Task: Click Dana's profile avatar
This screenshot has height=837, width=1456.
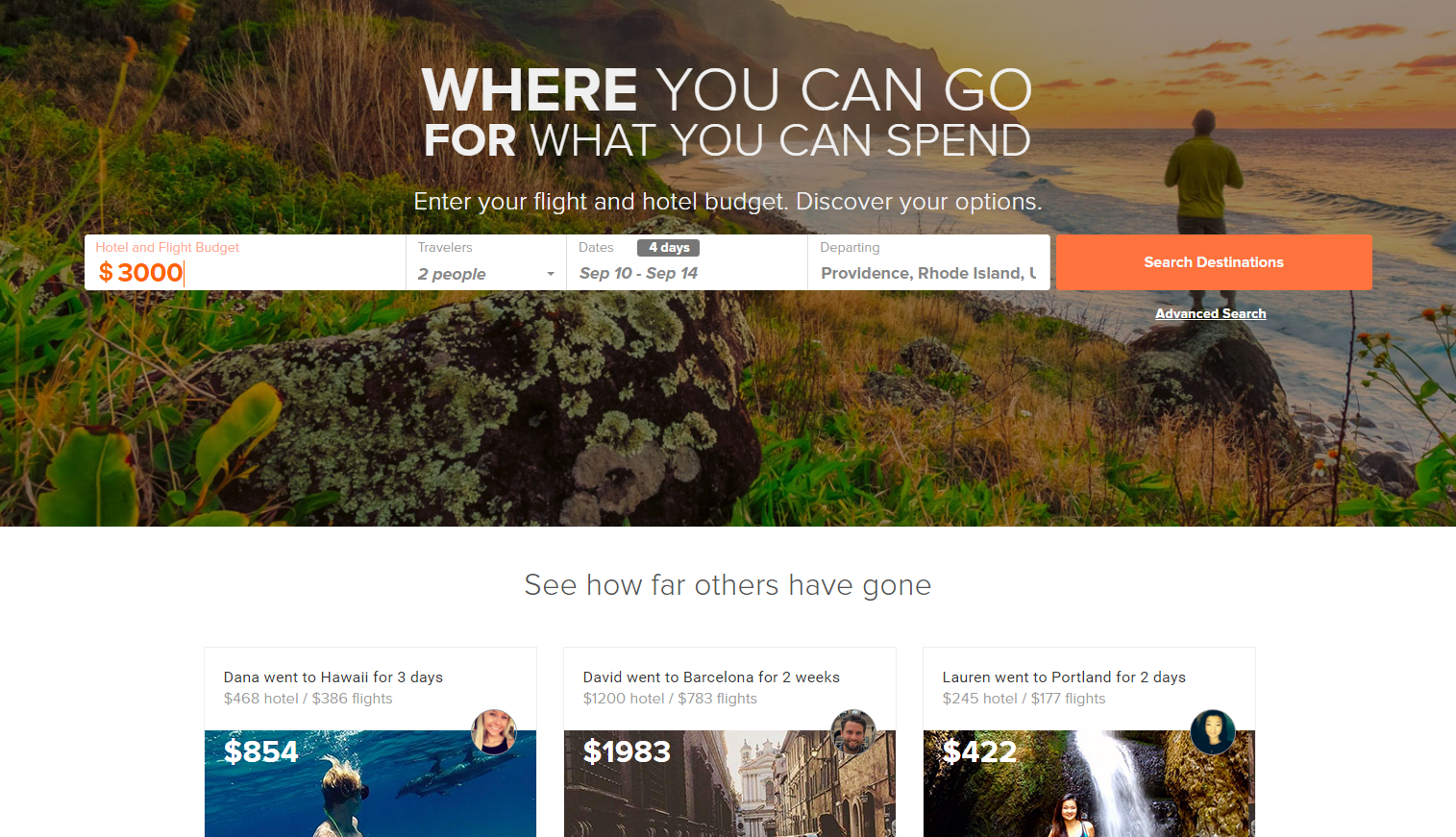Action: pyautogui.click(x=494, y=732)
